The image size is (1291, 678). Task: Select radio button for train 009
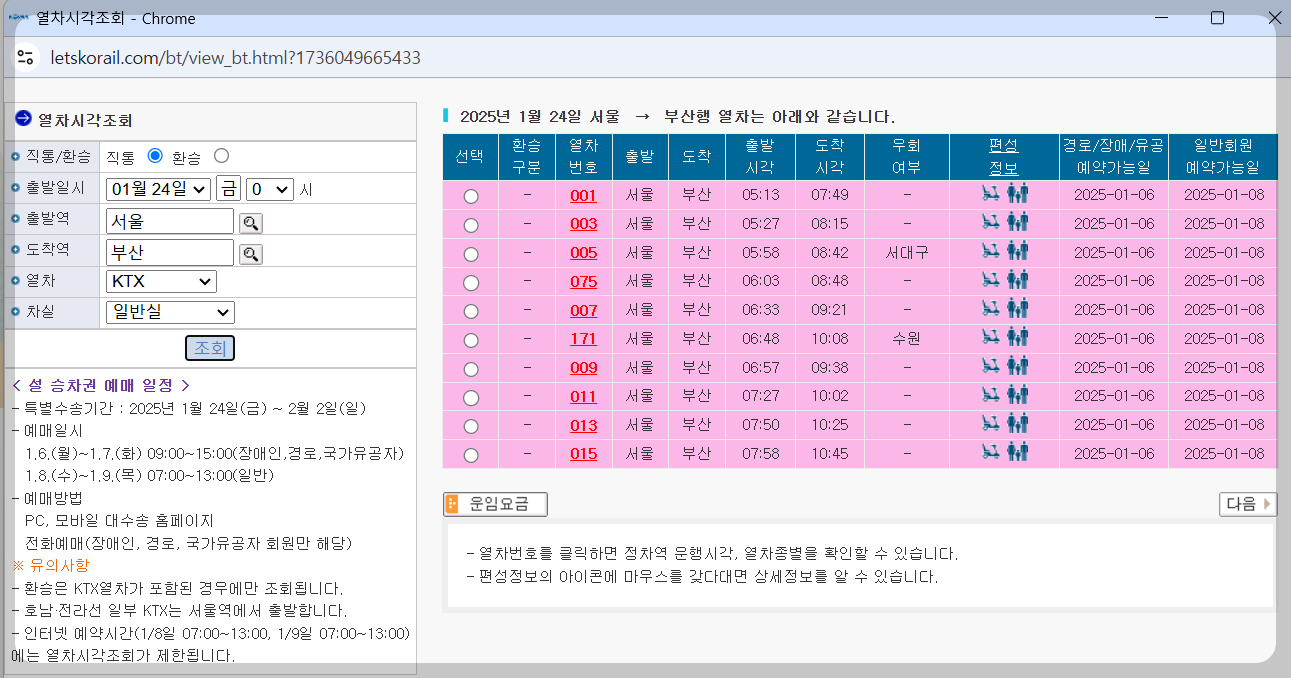tap(471, 369)
